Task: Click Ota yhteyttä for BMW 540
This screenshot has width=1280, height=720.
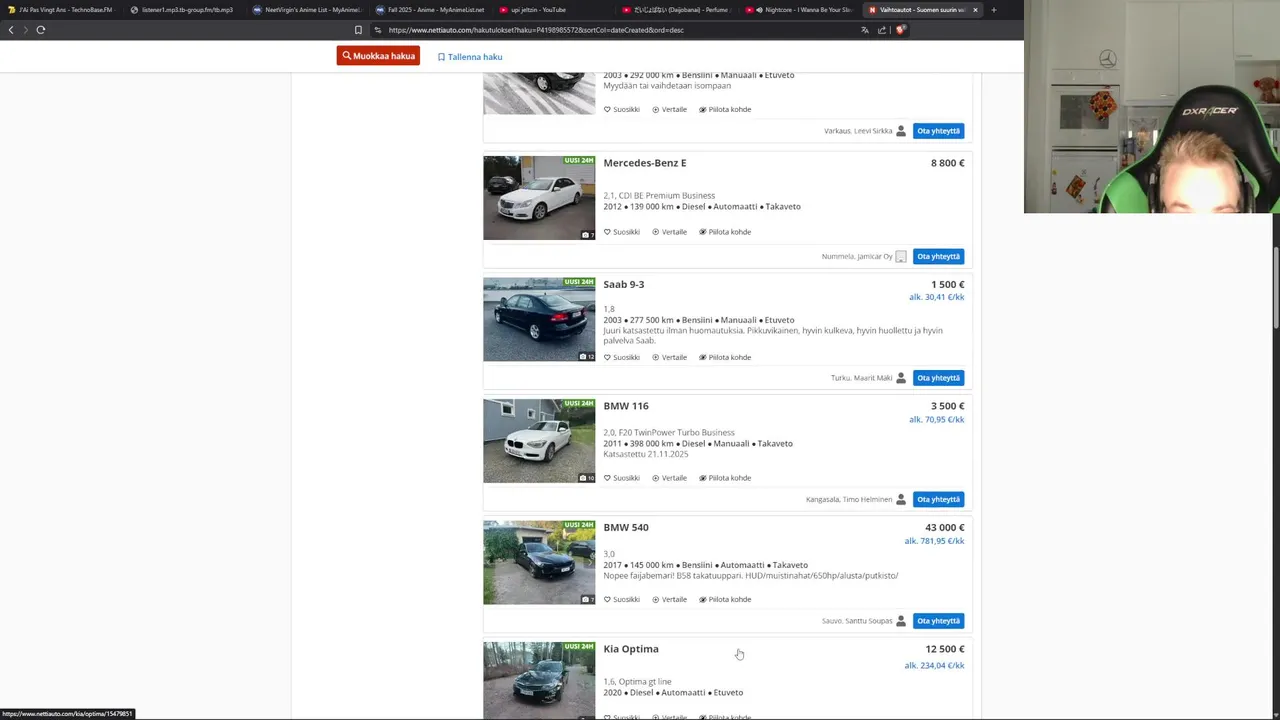Action: coord(938,621)
